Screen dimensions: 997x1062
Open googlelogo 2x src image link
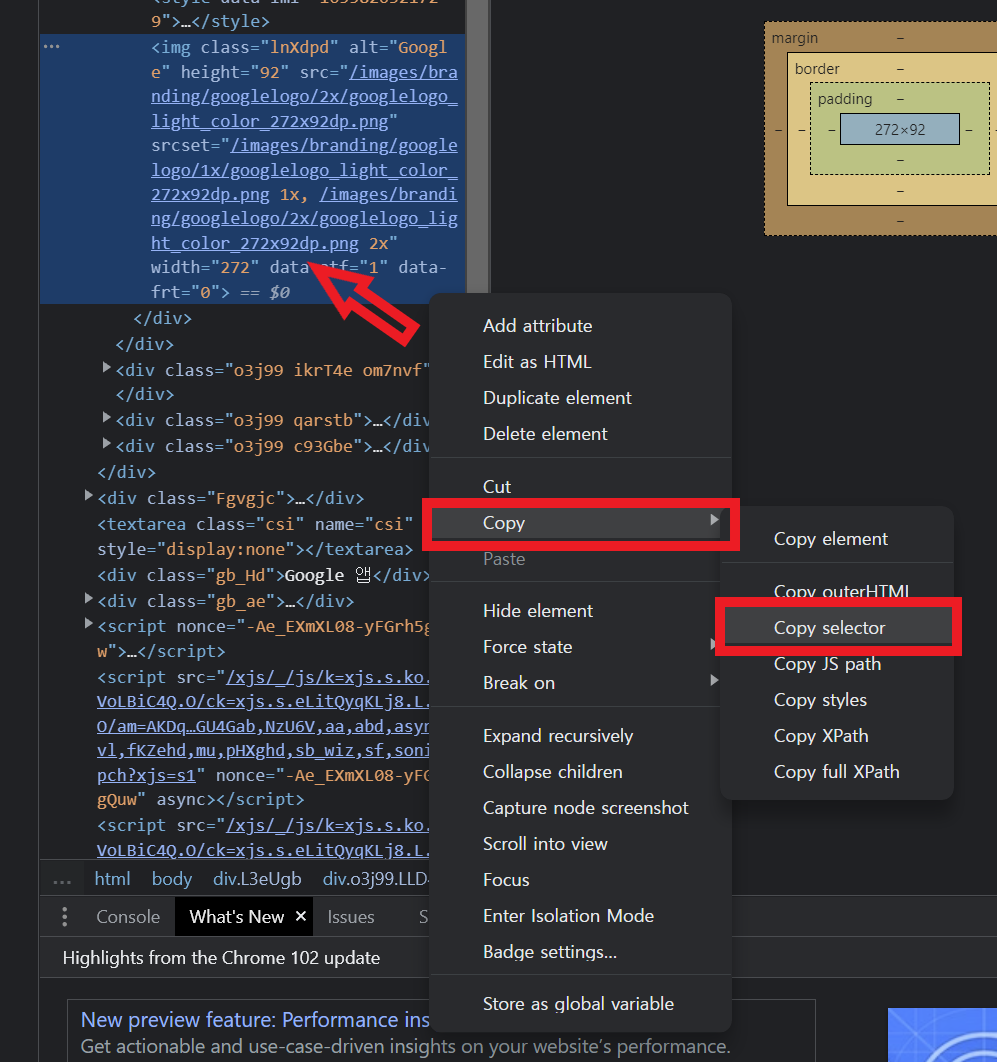pyautogui.click(x=304, y=97)
